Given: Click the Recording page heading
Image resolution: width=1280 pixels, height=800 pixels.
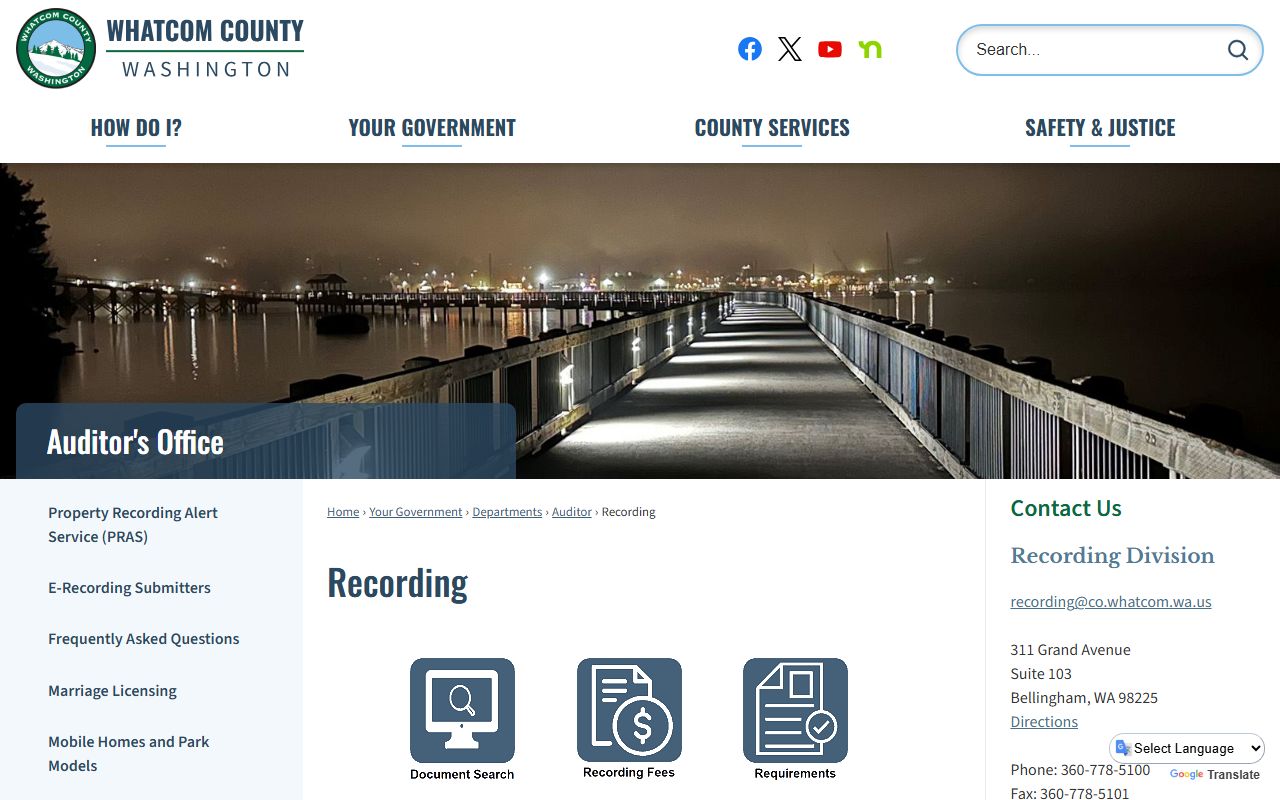Looking at the screenshot, I should [x=397, y=583].
